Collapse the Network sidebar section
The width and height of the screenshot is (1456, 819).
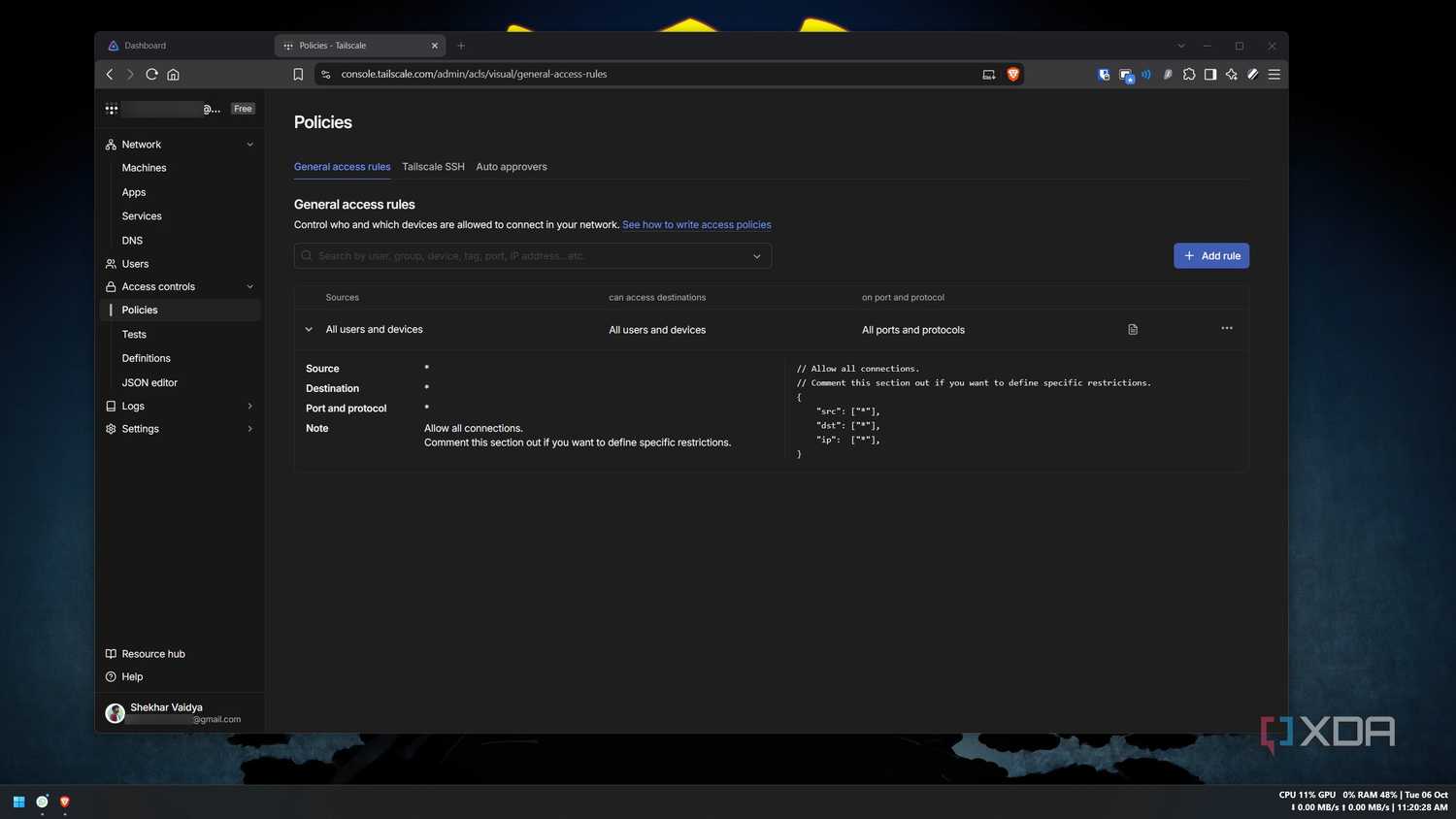(249, 145)
